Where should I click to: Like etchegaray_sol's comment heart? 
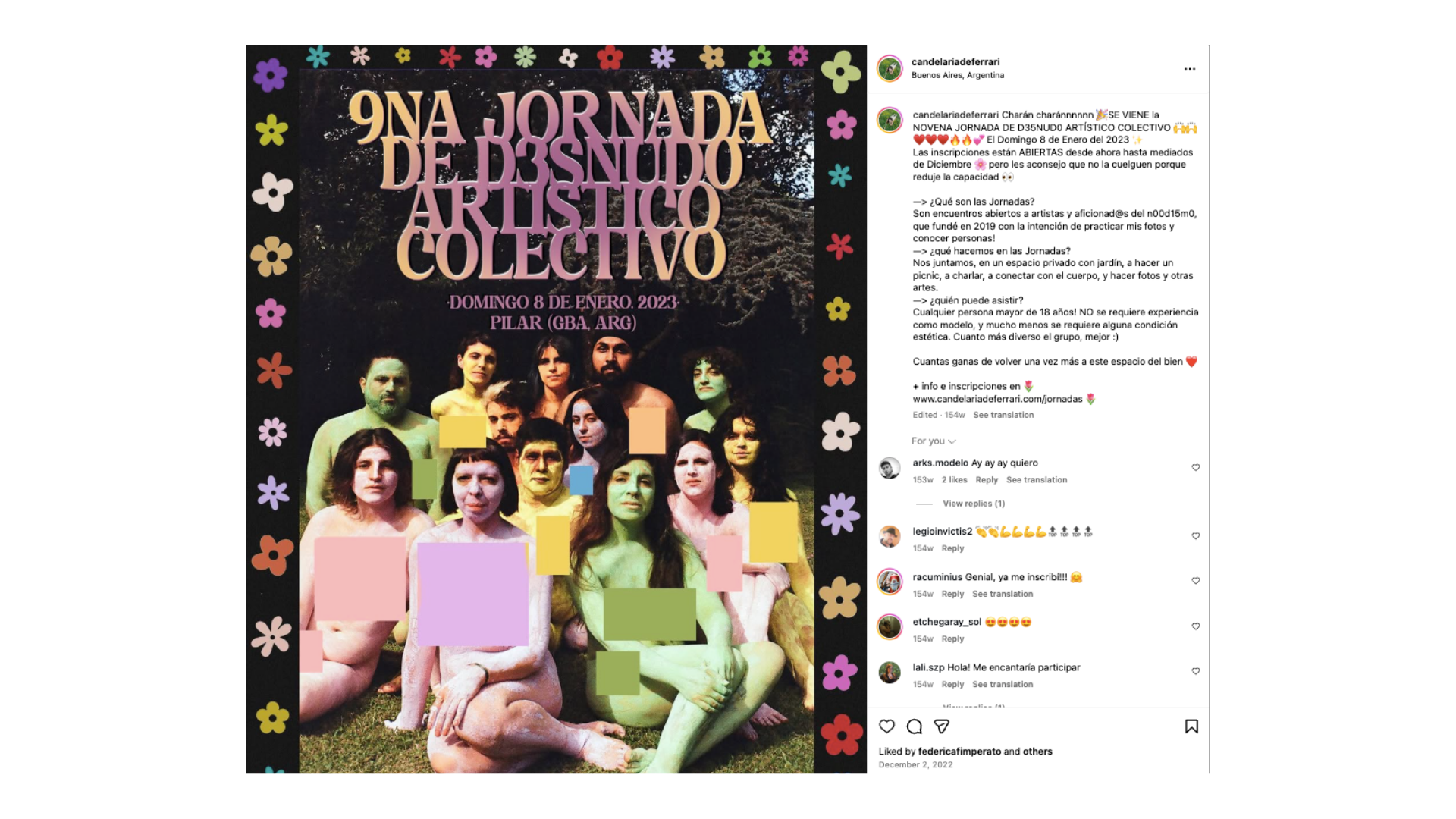[x=1196, y=626]
